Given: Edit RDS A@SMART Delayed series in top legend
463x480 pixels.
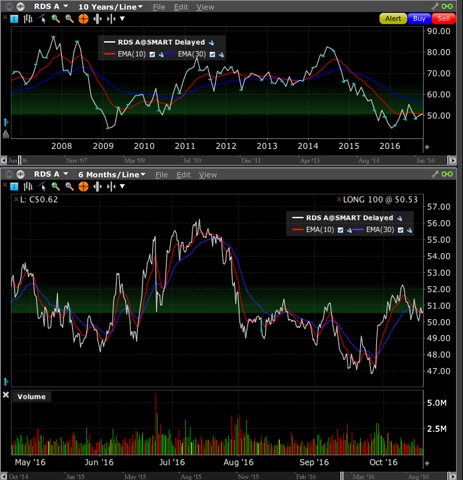Looking at the screenshot, I should (212, 43).
